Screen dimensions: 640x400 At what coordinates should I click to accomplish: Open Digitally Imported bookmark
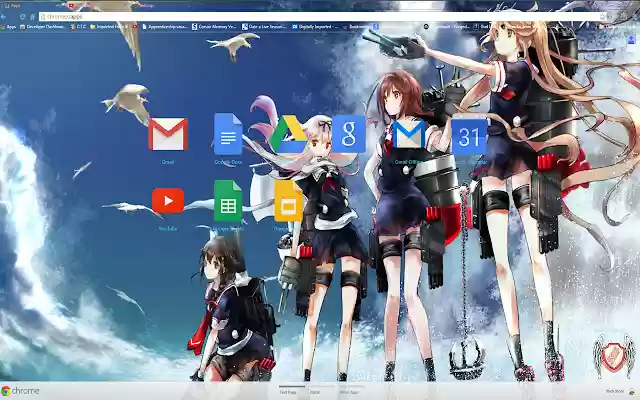315,27
